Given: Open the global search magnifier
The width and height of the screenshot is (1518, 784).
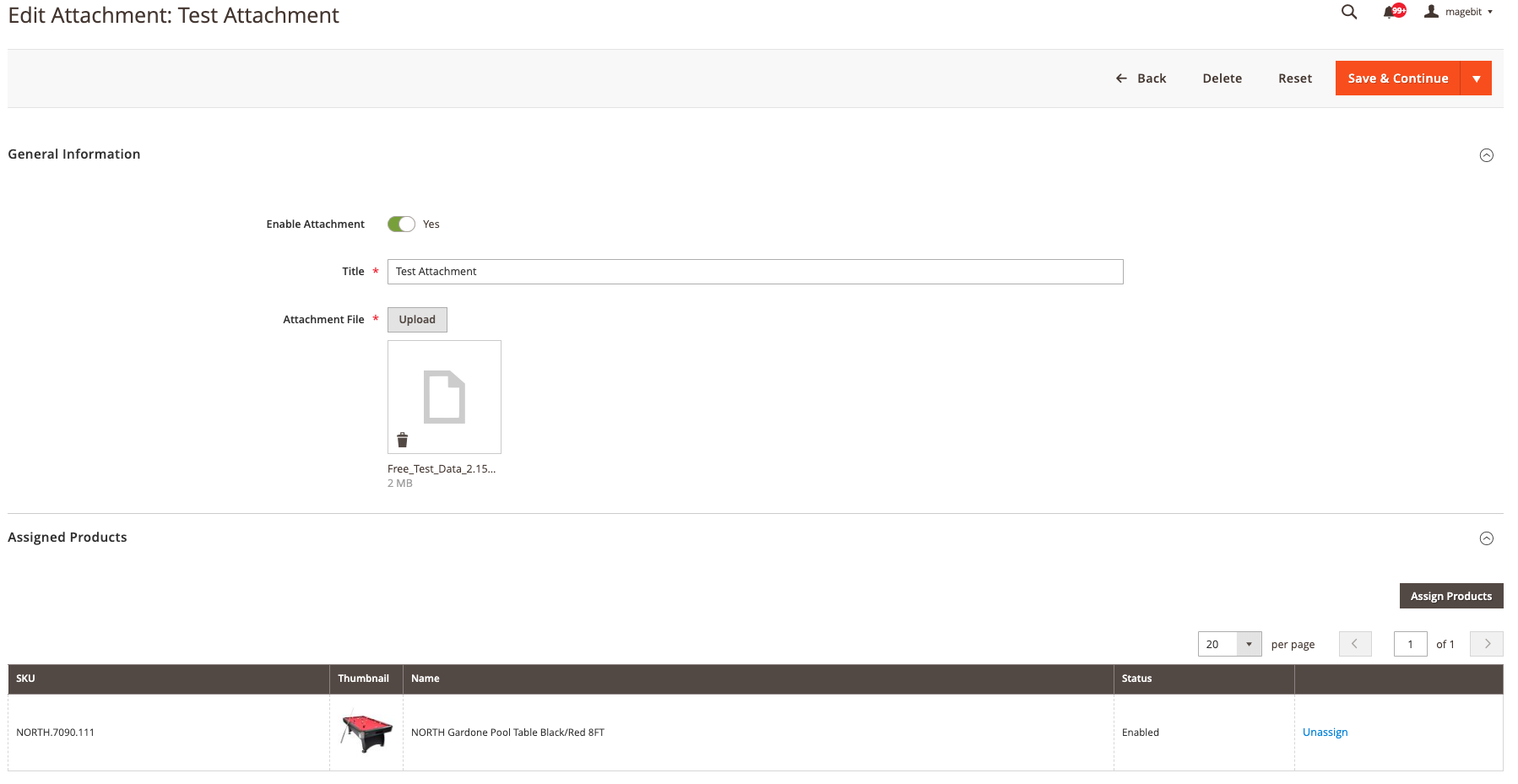Looking at the screenshot, I should [x=1348, y=12].
